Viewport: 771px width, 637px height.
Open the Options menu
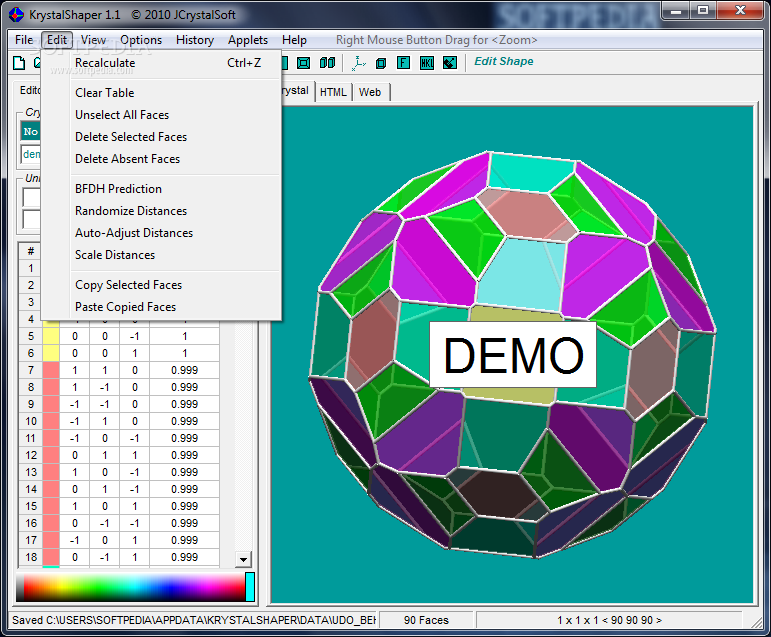coord(141,40)
